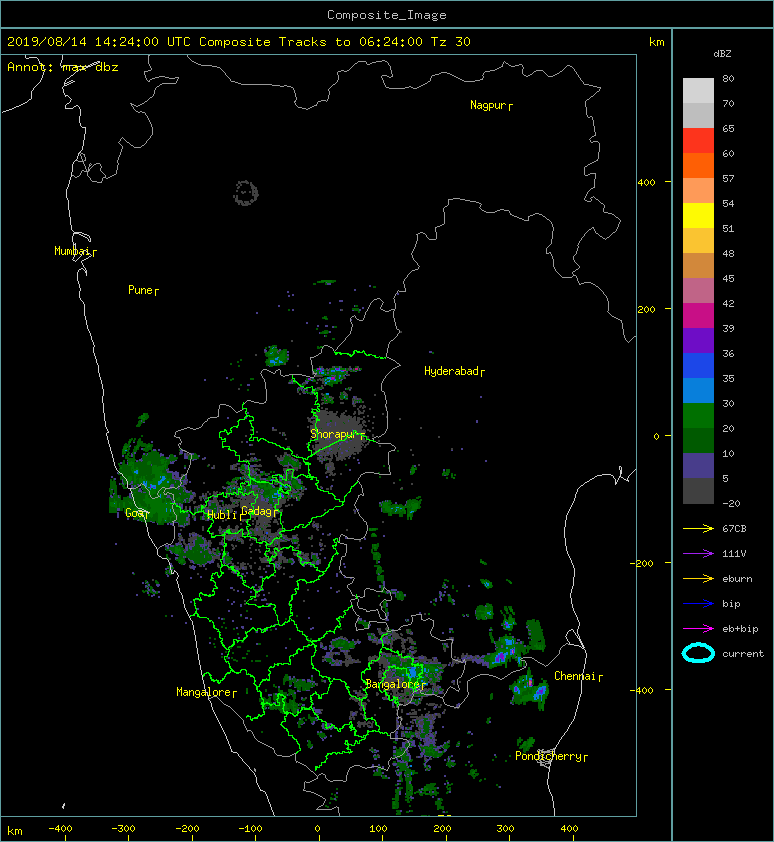
Task: Click the -400 tick on horizontal axis
Action: [x=60, y=829]
